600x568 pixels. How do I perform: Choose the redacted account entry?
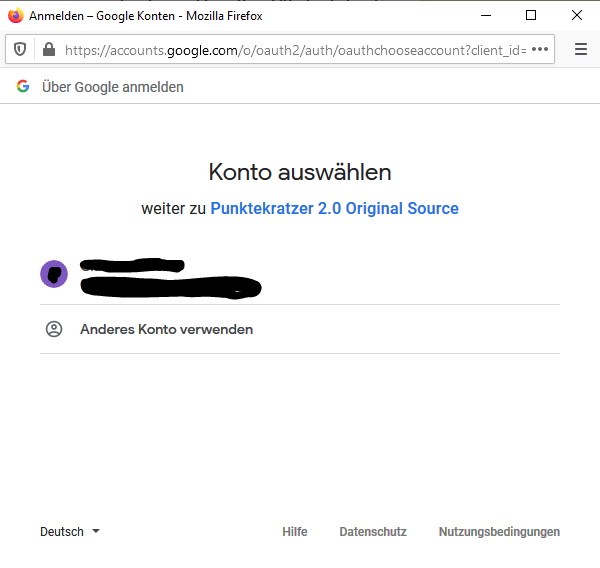(170, 276)
